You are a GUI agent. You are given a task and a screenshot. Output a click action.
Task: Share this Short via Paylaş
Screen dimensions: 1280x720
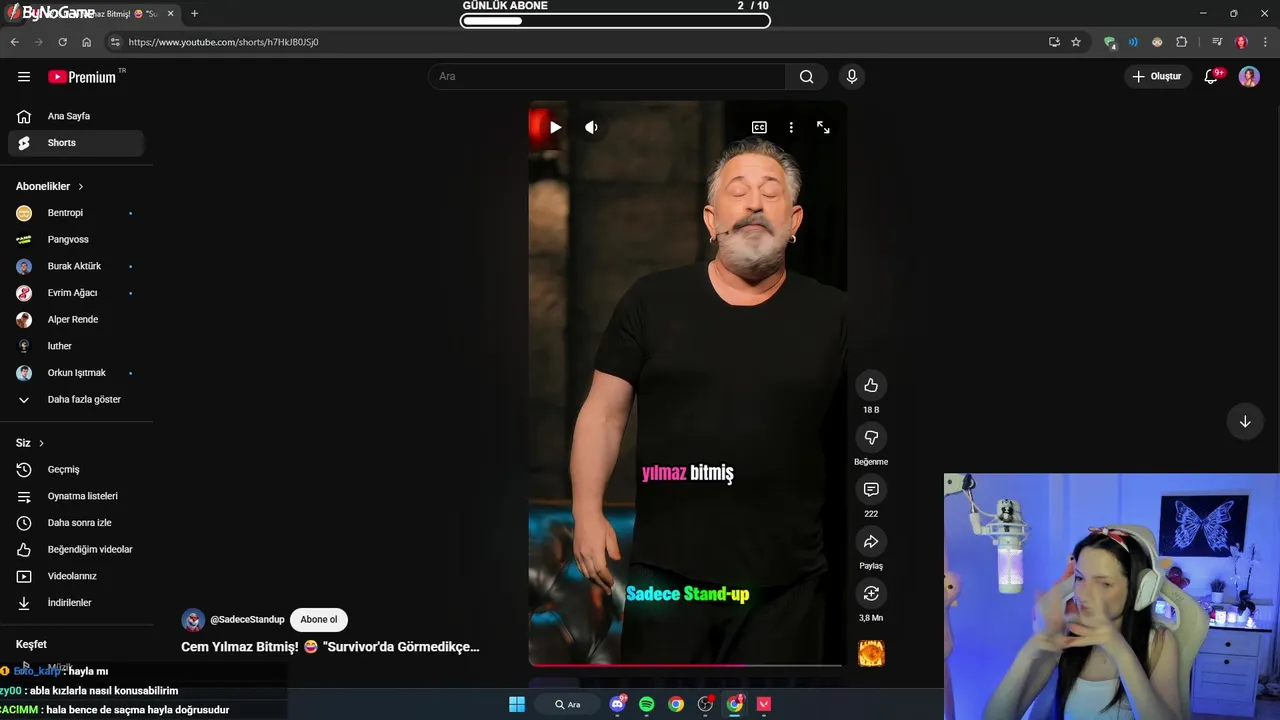[871, 541]
